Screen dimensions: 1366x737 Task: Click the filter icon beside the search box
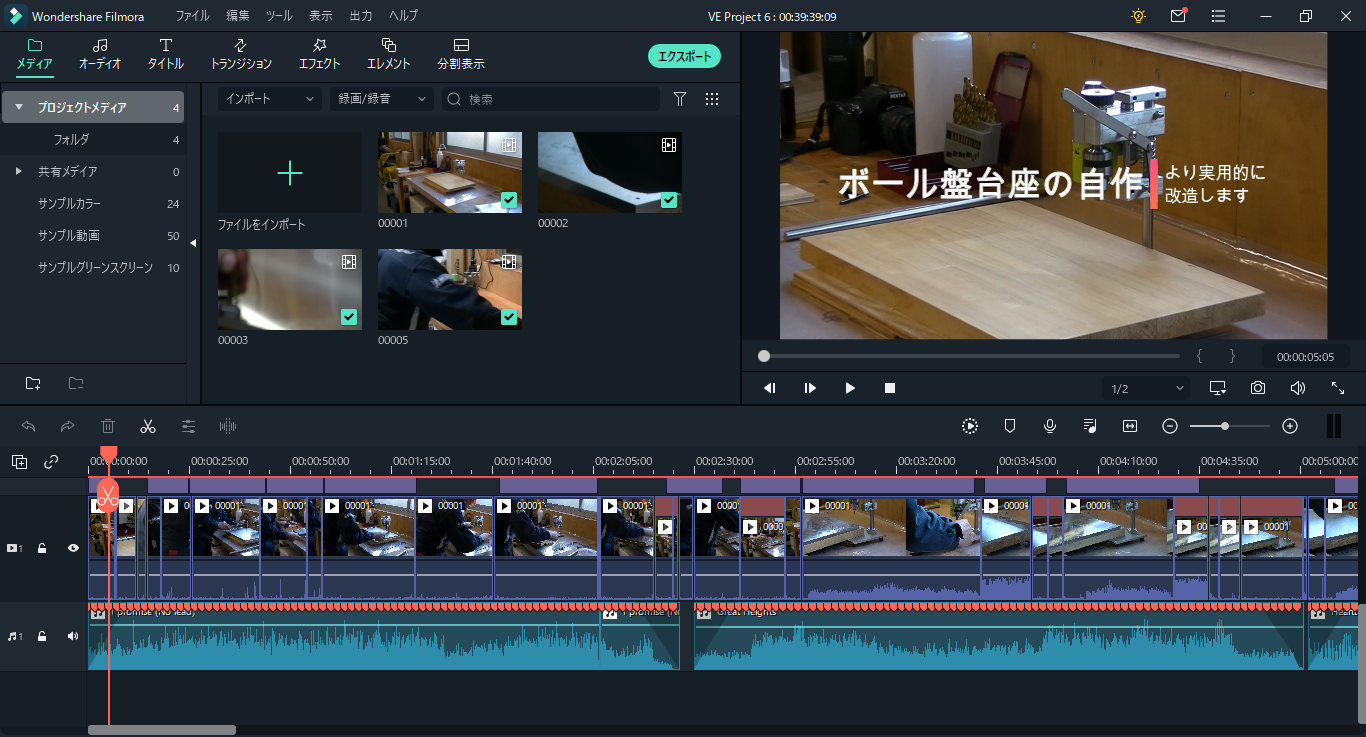tap(680, 99)
